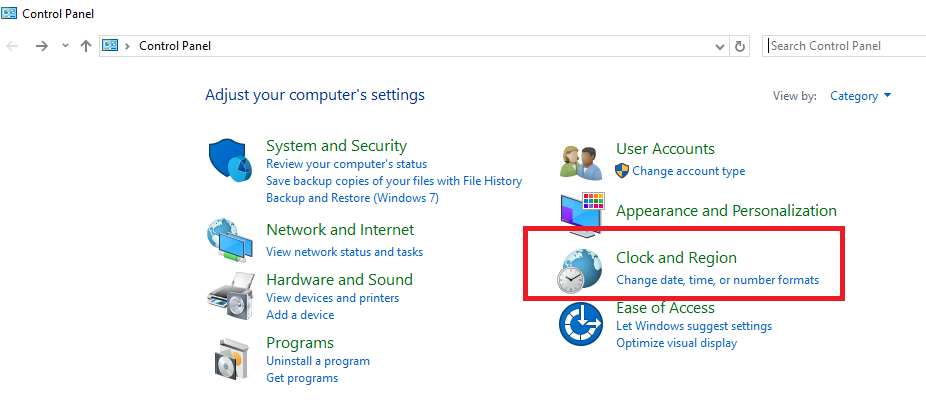Open the Network and Internet globe icon
The width and height of the screenshot is (926, 406).
click(231, 241)
